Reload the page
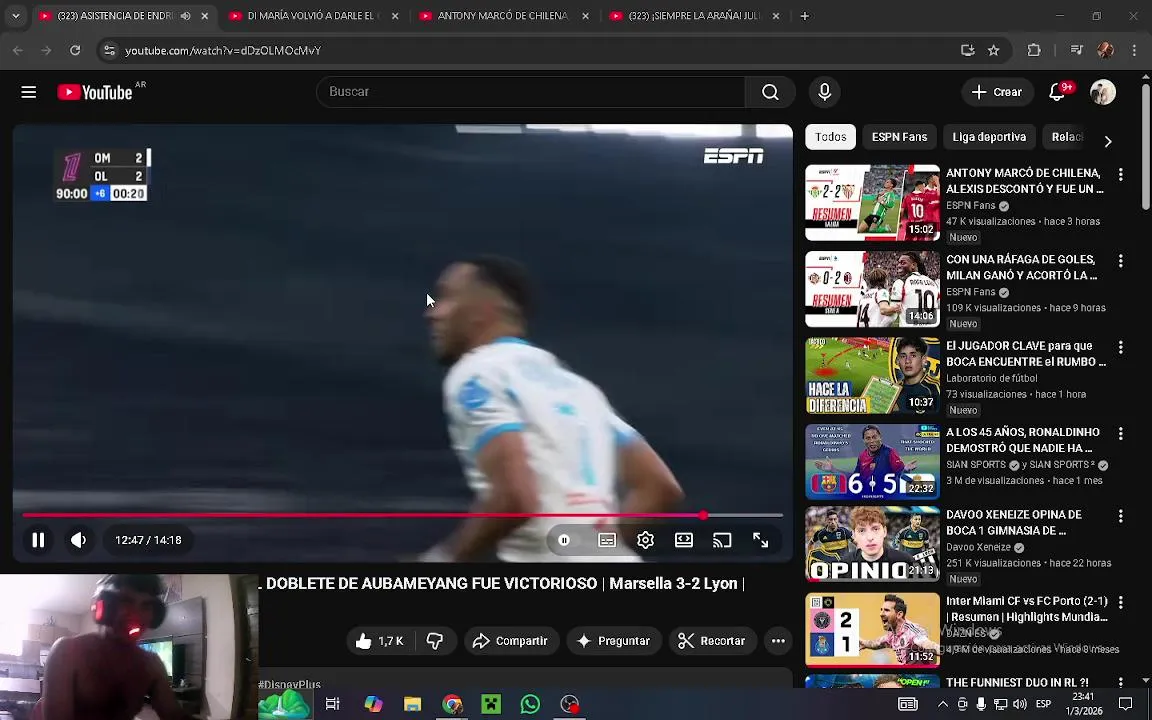1152x720 pixels. pyautogui.click(x=75, y=50)
